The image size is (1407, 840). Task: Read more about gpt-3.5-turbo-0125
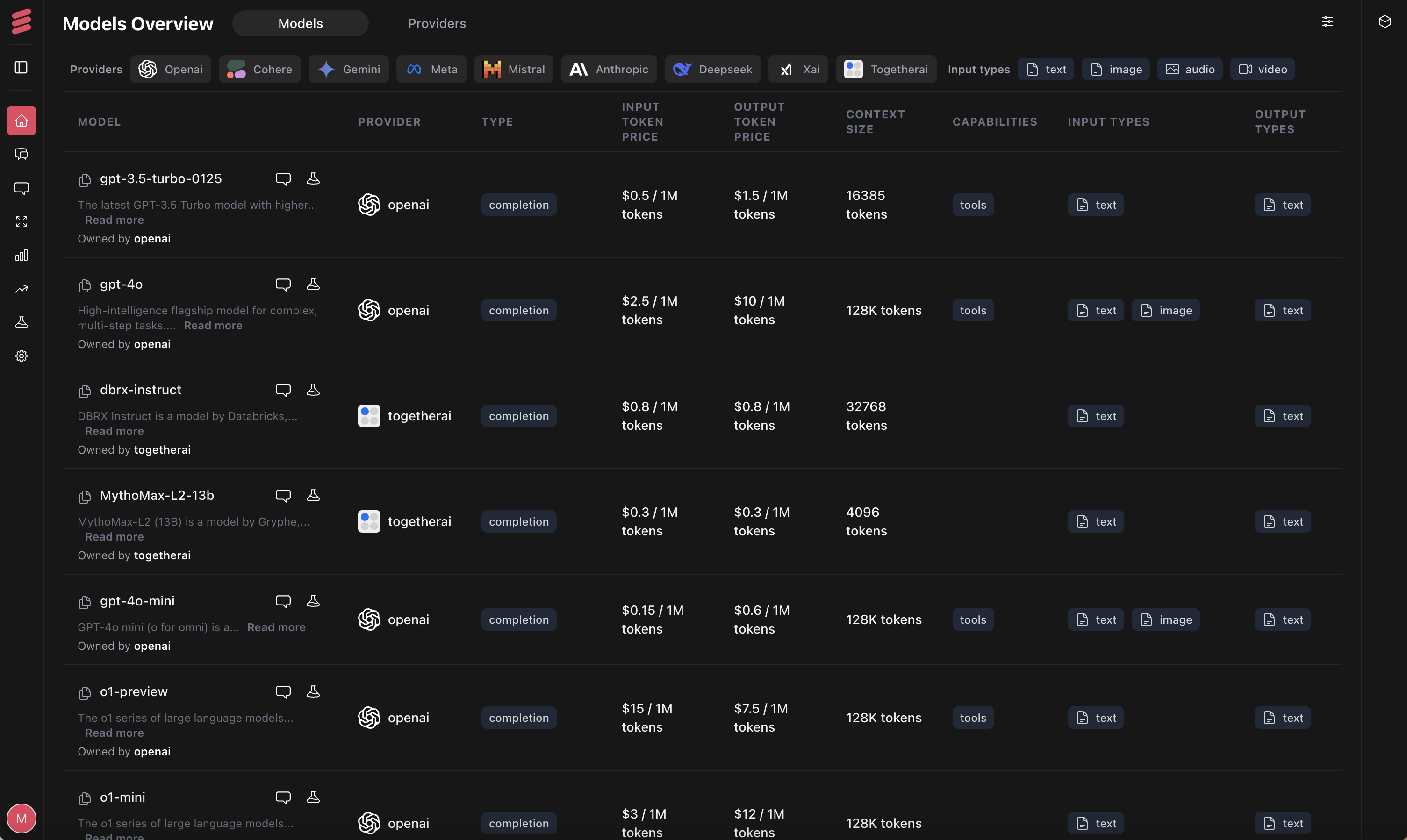[x=115, y=220]
